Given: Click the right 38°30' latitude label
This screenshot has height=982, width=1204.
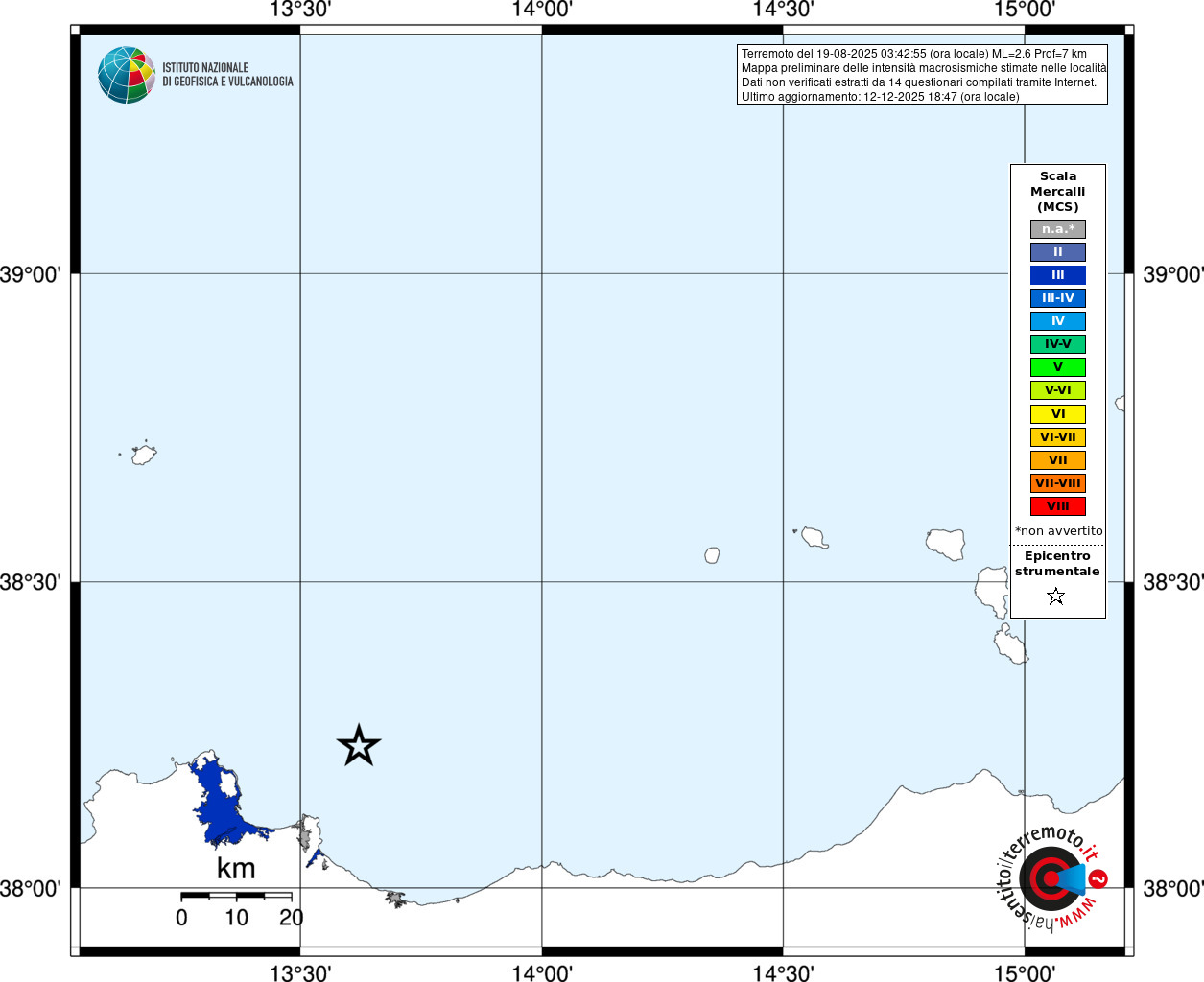Looking at the screenshot, I should [1173, 582].
